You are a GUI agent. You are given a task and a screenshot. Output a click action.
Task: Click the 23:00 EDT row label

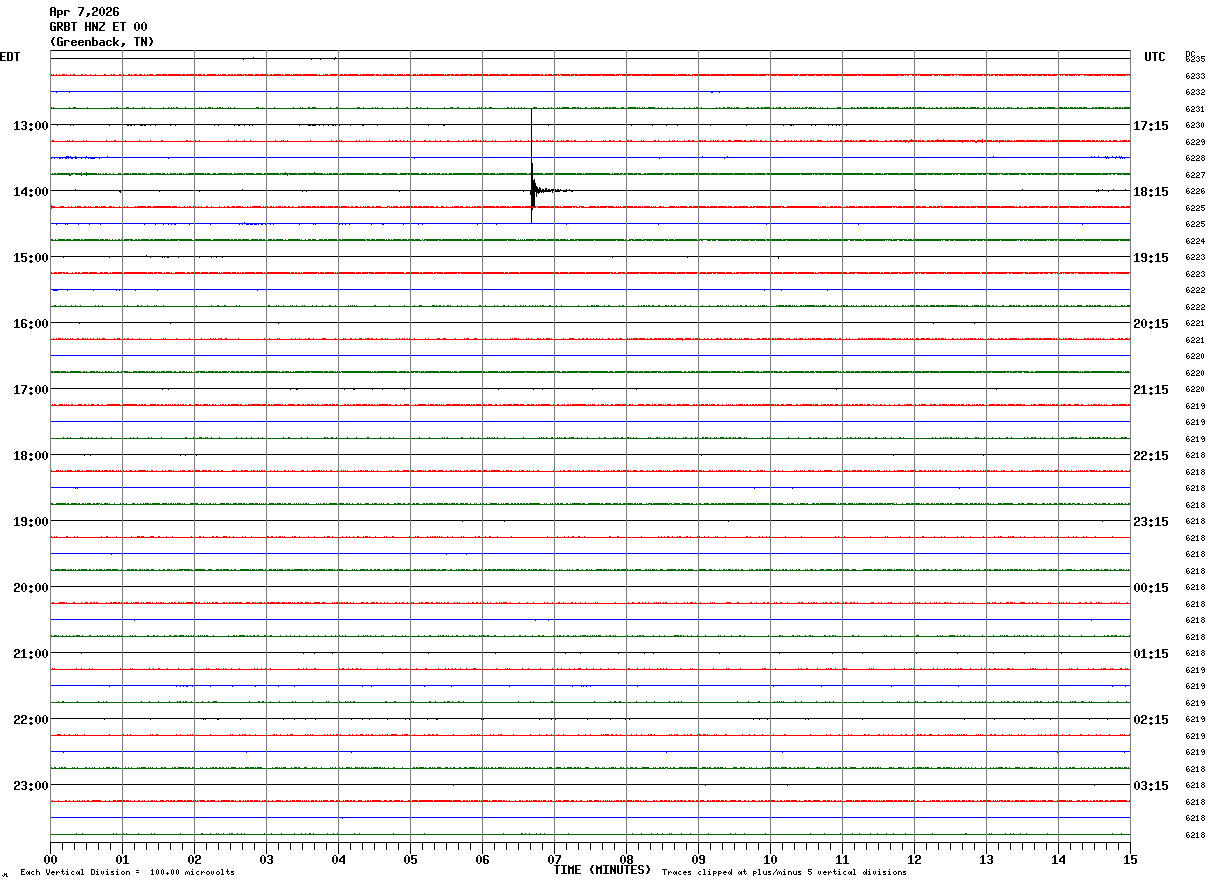point(30,786)
